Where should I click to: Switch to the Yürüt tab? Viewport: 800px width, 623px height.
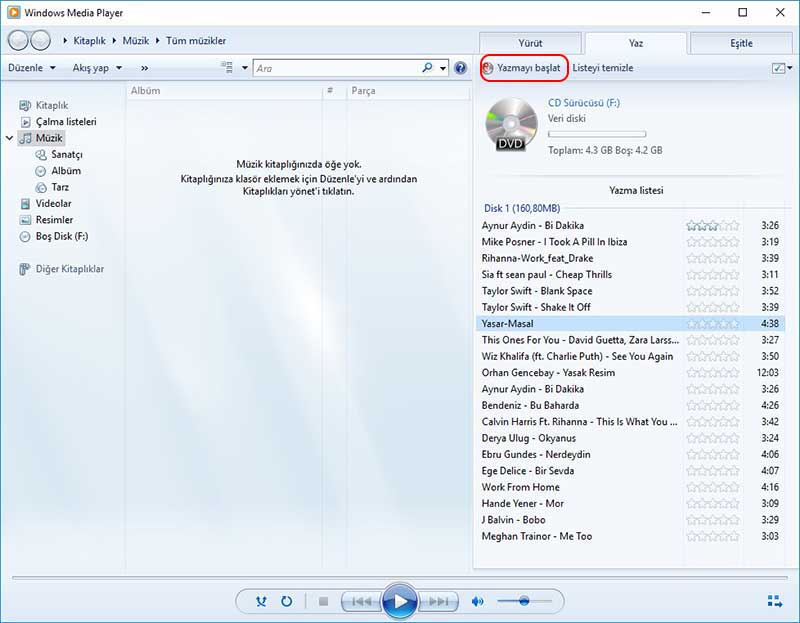click(530, 43)
